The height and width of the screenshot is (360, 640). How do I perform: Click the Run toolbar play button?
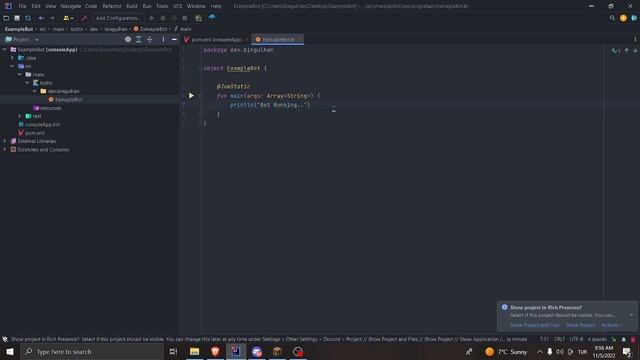pos(152,18)
